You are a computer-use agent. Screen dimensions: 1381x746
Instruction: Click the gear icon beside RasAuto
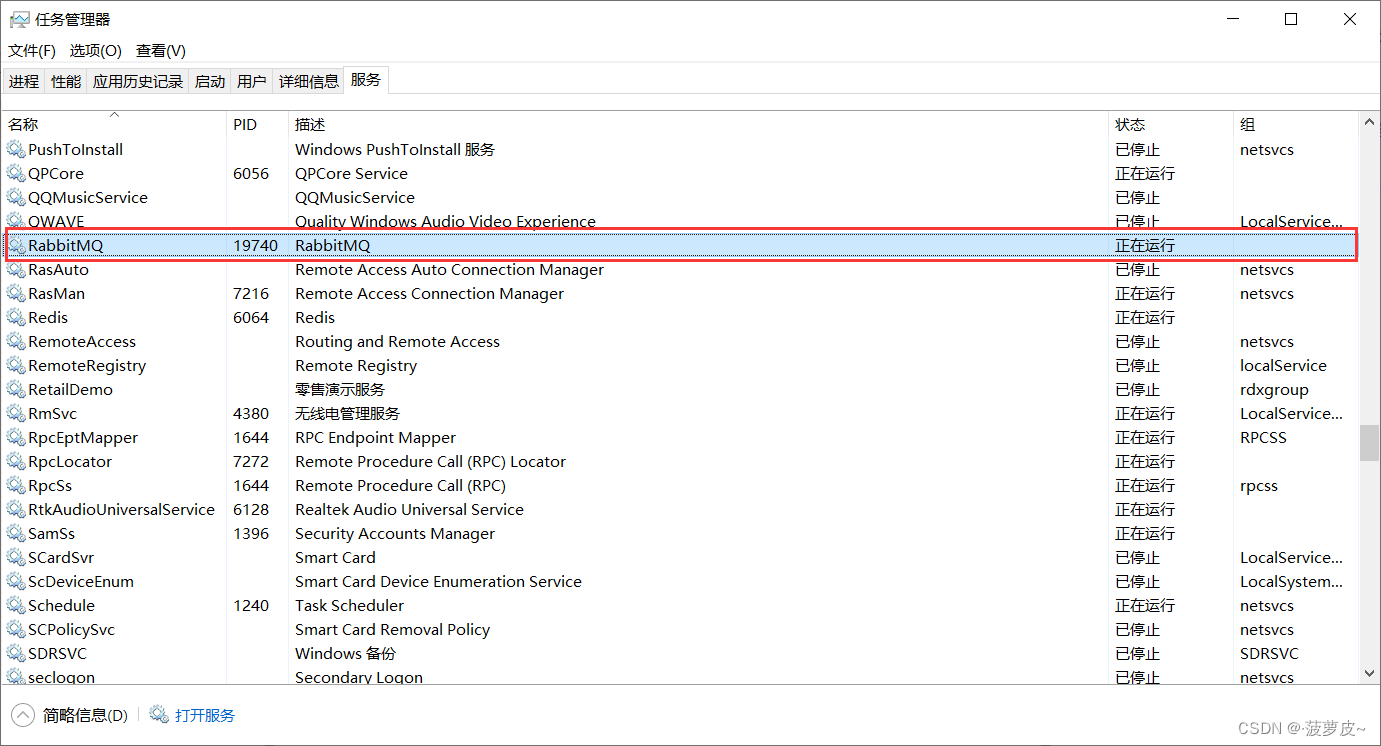16,270
